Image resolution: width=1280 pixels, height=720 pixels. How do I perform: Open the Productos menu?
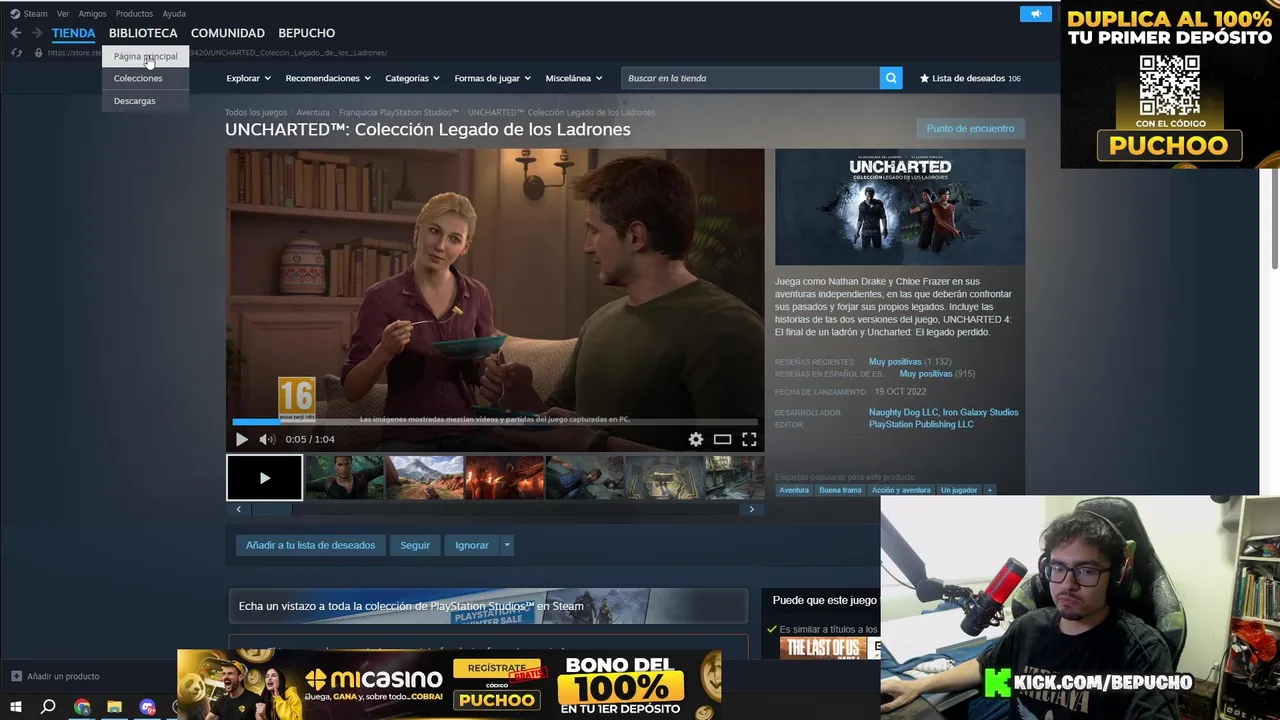134,14
